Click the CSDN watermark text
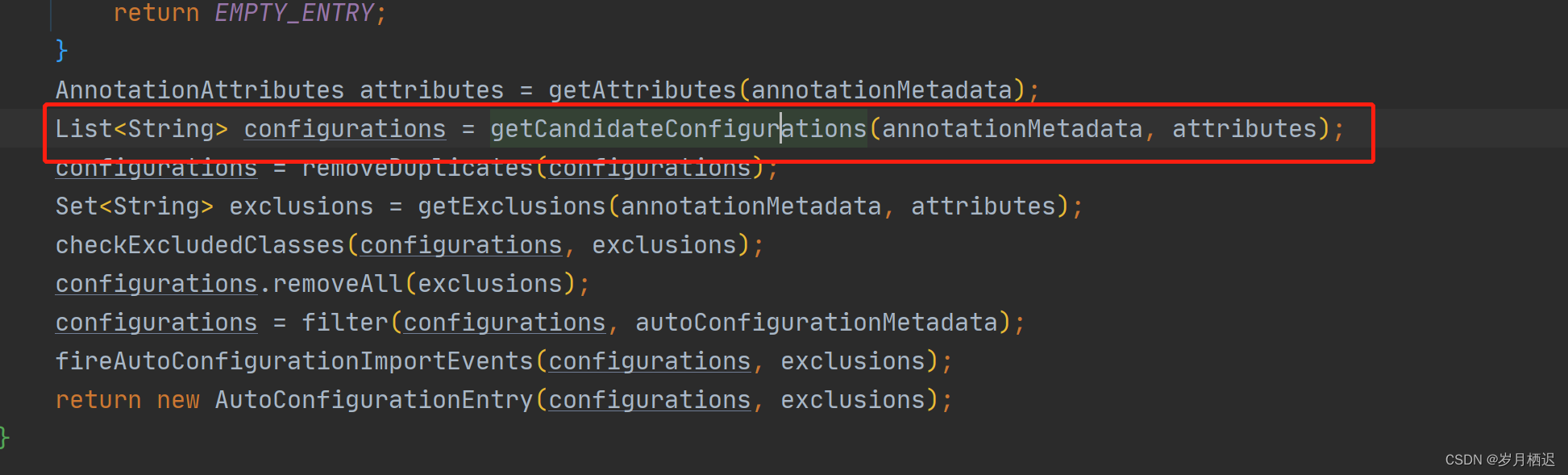 1499,460
